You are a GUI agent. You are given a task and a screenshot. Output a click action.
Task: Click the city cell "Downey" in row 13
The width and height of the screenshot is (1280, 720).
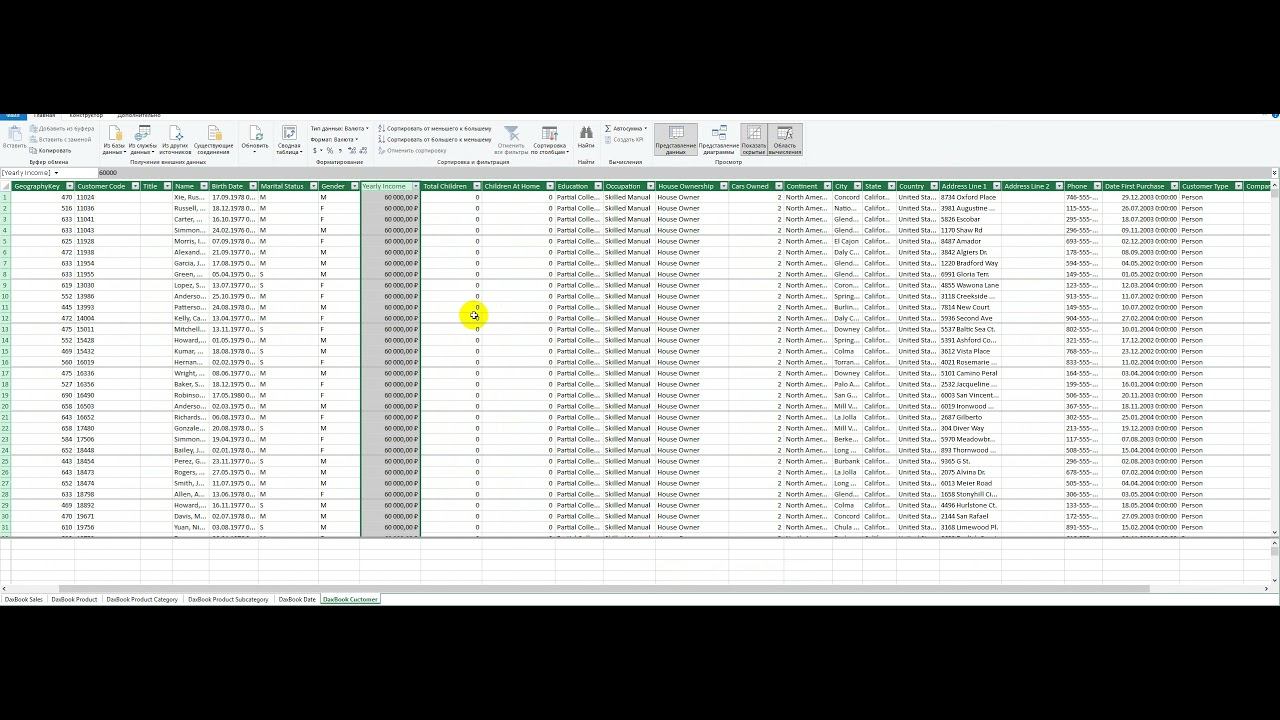847,329
